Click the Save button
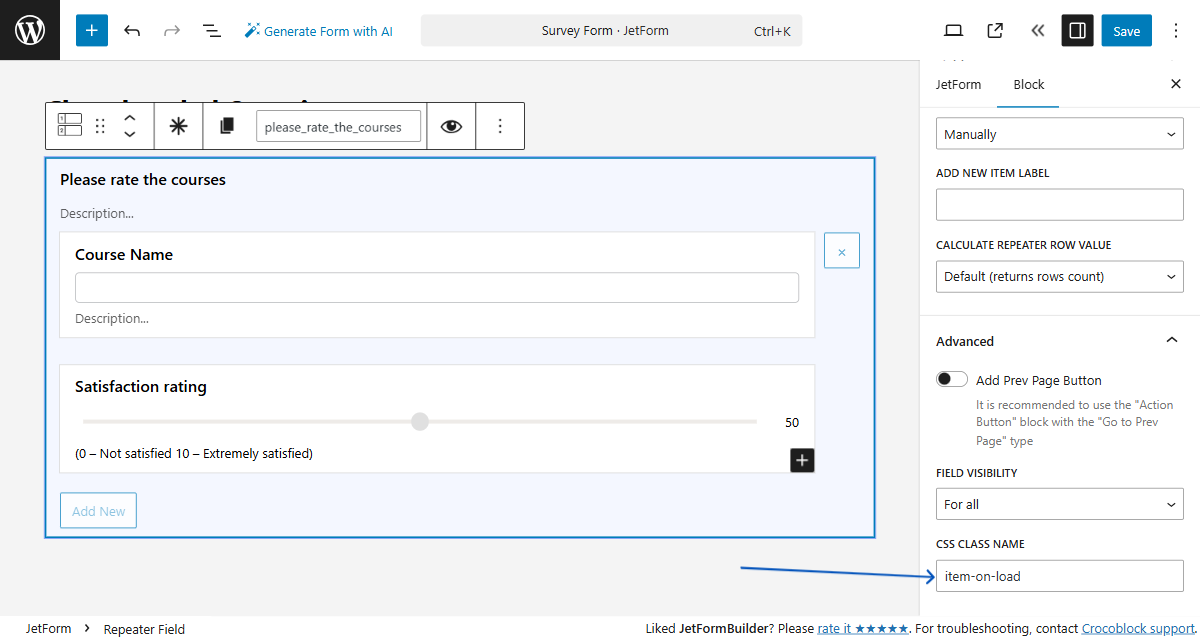This screenshot has width=1200, height=640. (x=1126, y=30)
